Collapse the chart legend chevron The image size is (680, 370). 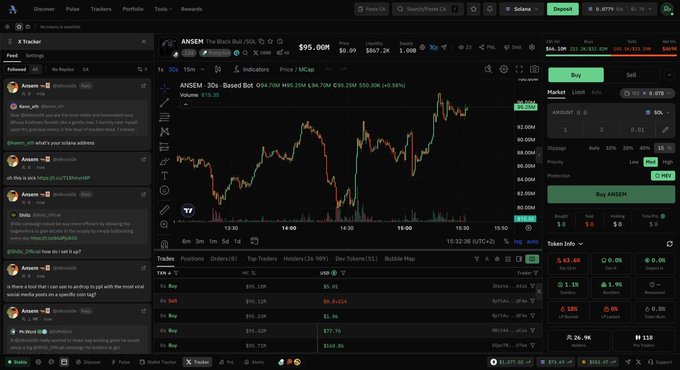coord(186,104)
